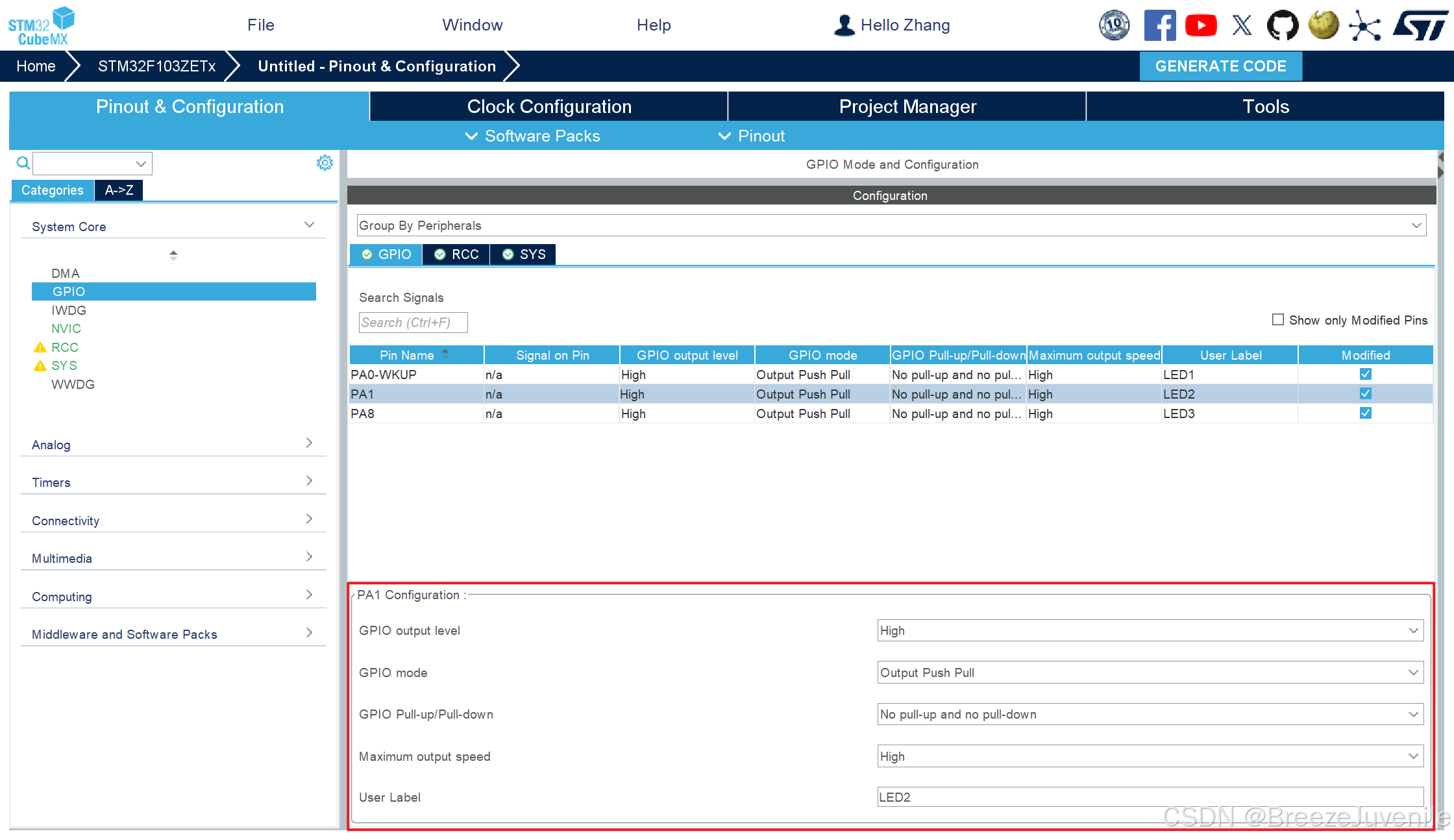
Task: Open the YouTube channel icon
Action: (x=1200, y=26)
